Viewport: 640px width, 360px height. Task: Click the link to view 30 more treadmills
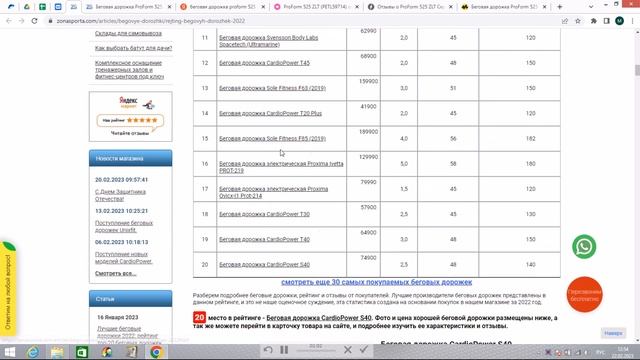pos(376,282)
